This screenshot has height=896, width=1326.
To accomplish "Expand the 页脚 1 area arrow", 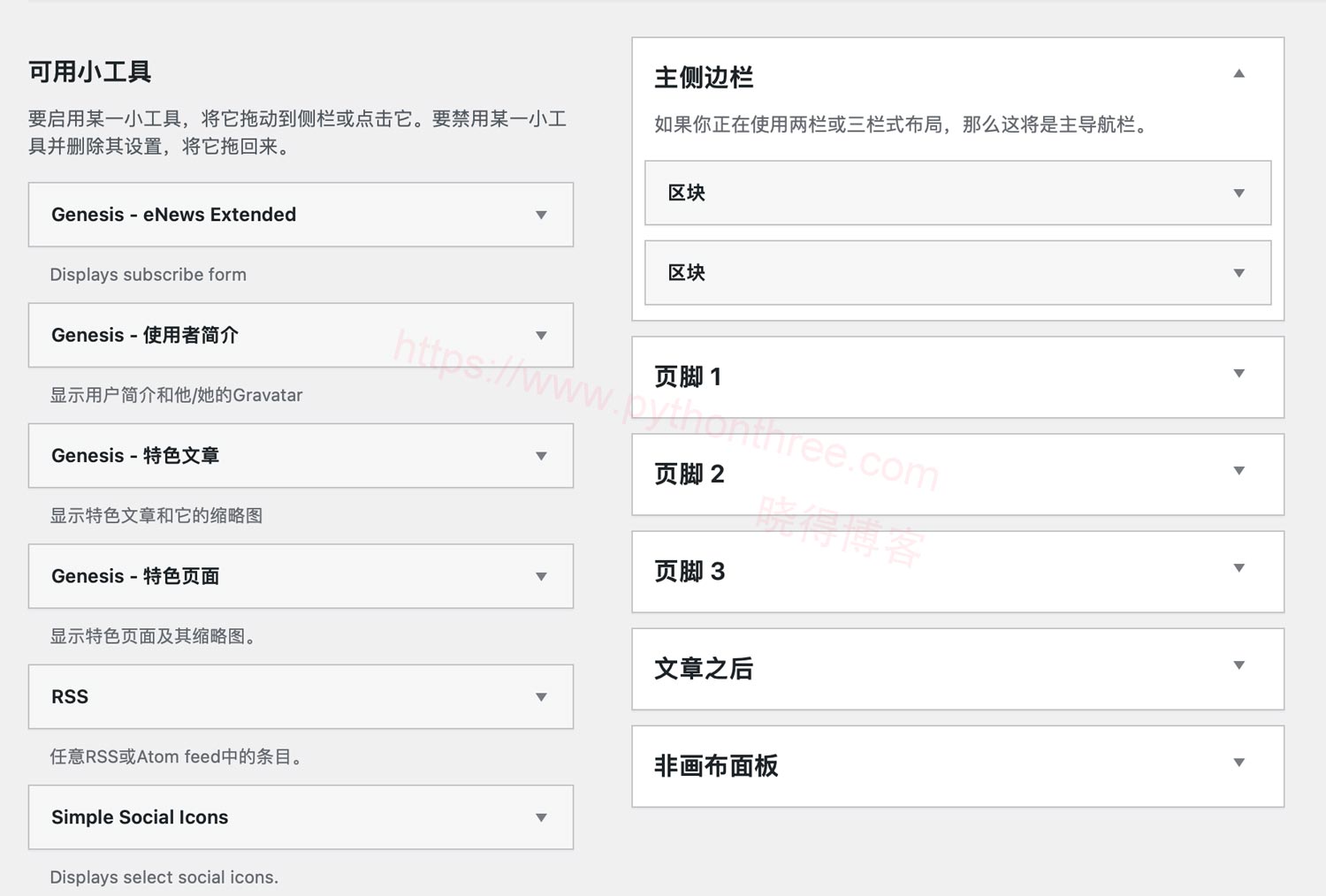I will point(1239,373).
